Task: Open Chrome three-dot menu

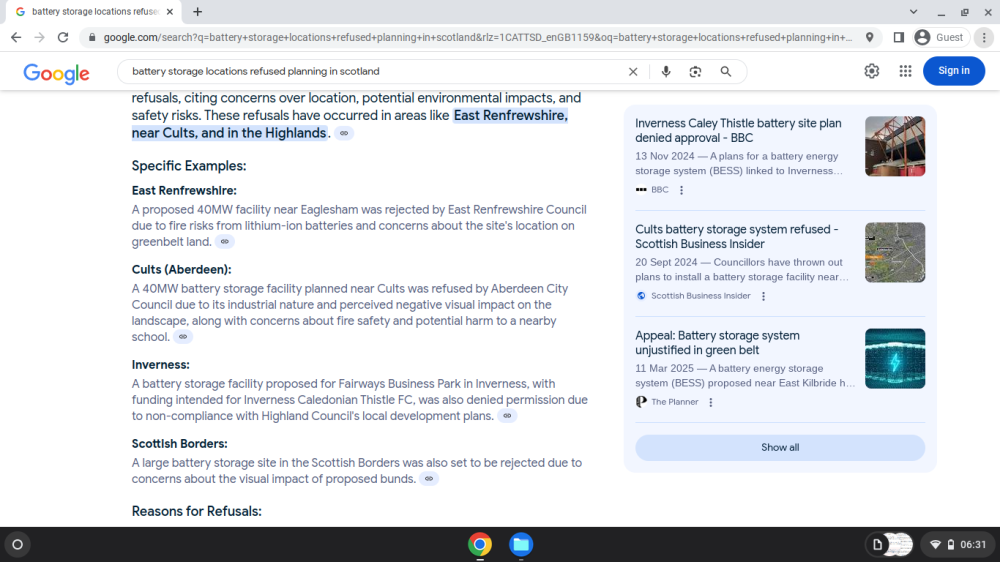Action: click(984, 38)
